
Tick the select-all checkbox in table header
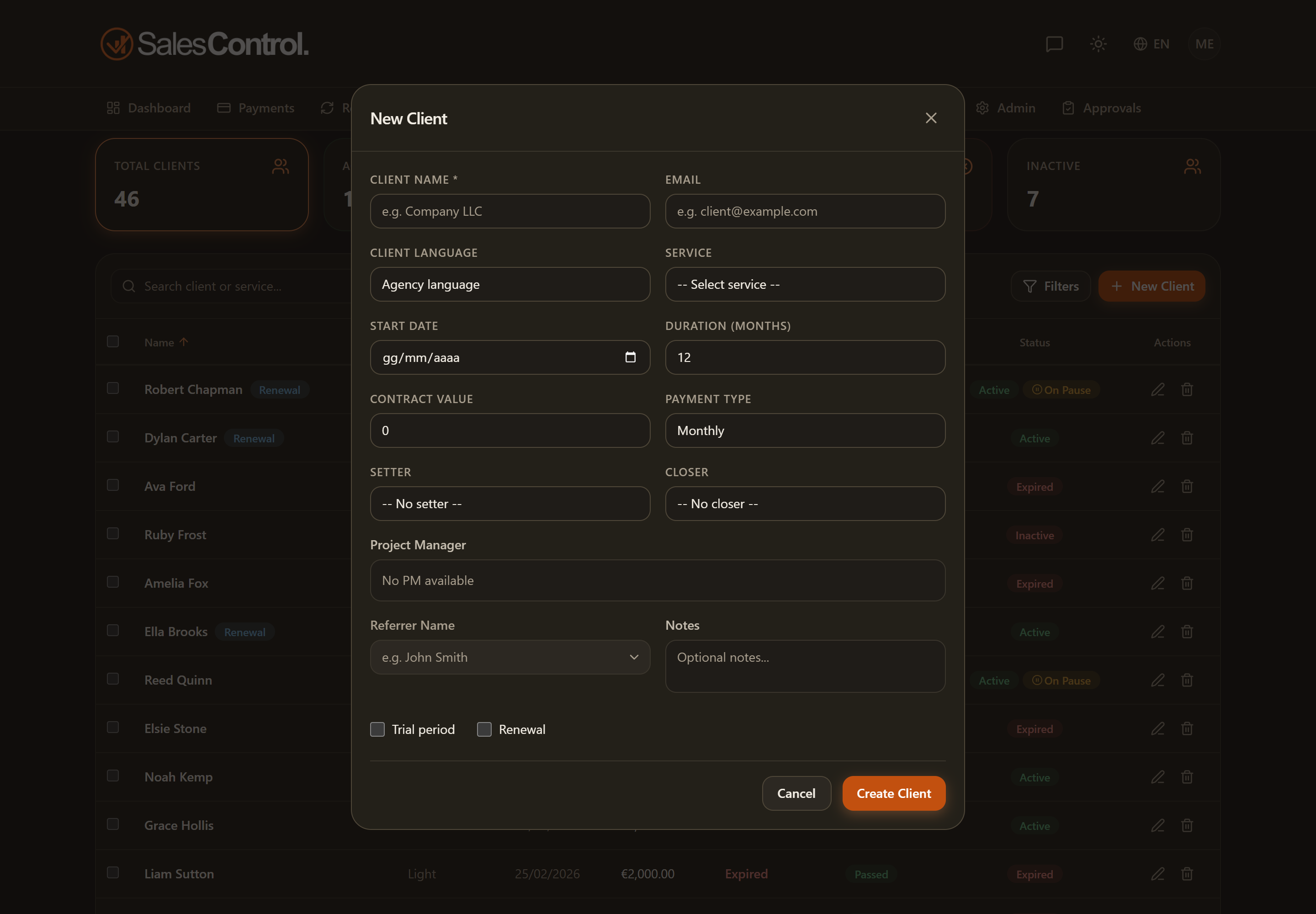click(113, 341)
